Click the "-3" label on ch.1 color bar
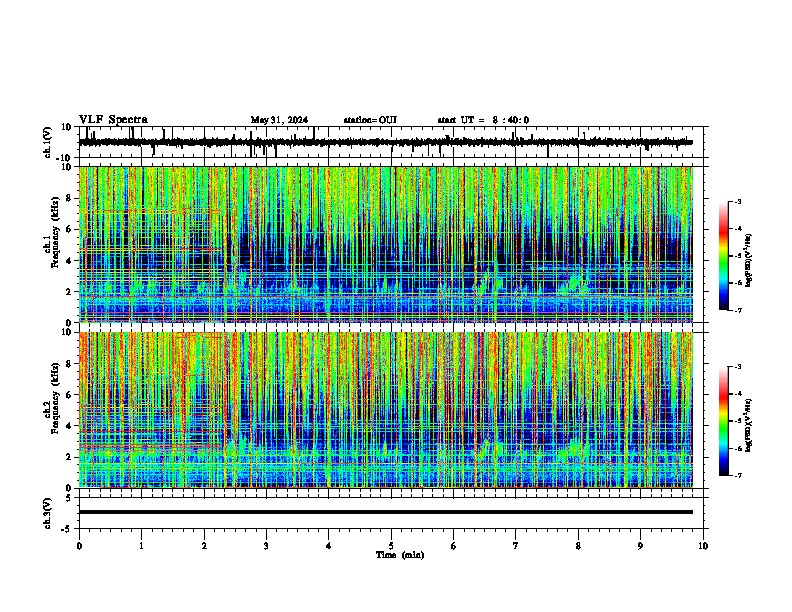 click(x=737, y=202)
